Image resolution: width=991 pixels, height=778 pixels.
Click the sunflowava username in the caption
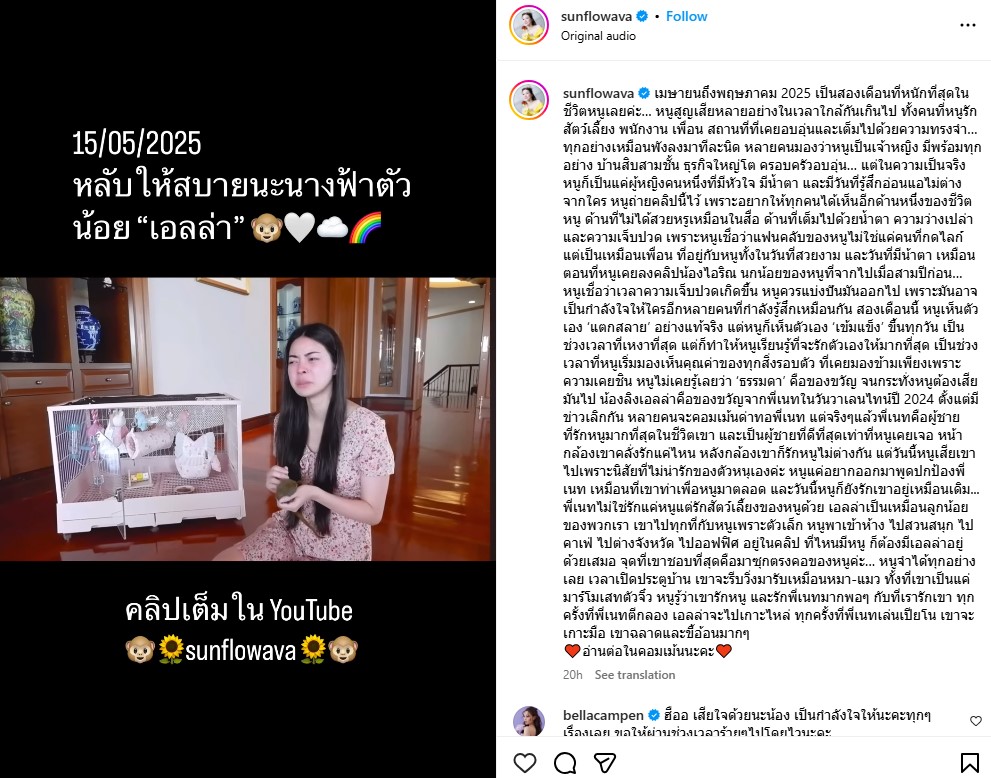(x=599, y=93)
